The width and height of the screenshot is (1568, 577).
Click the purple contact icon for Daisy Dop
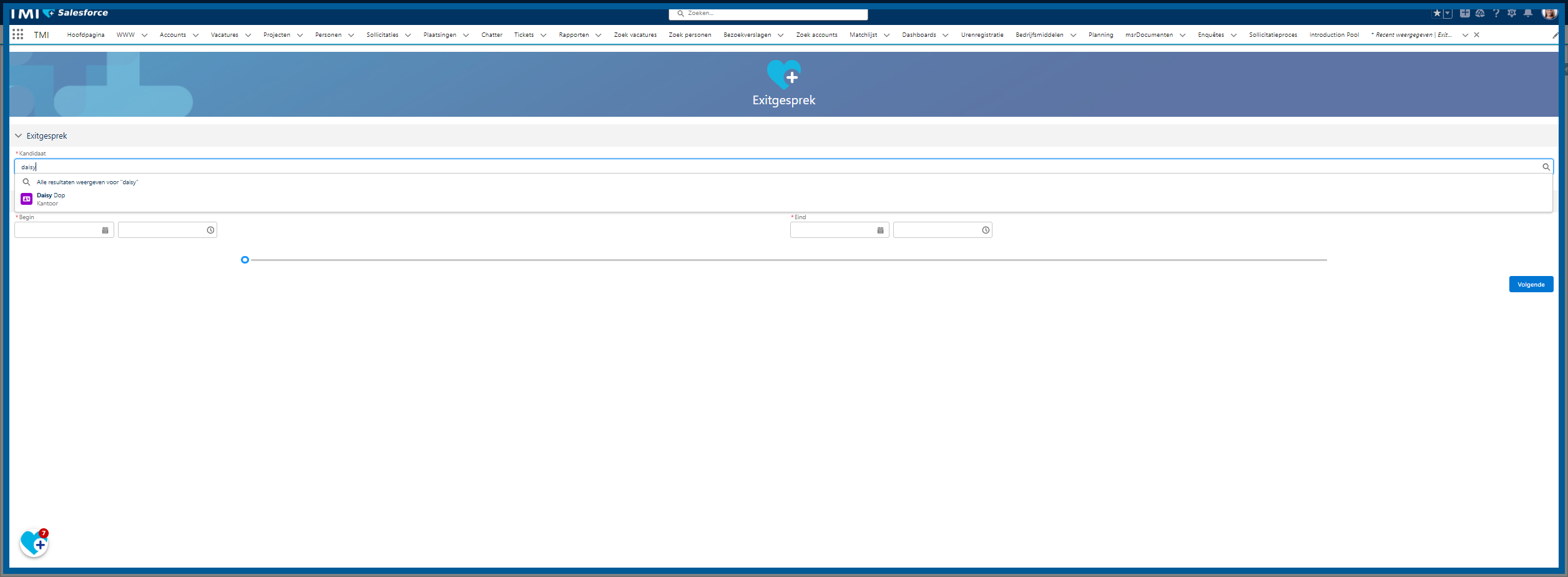click(x=26, y=199)
